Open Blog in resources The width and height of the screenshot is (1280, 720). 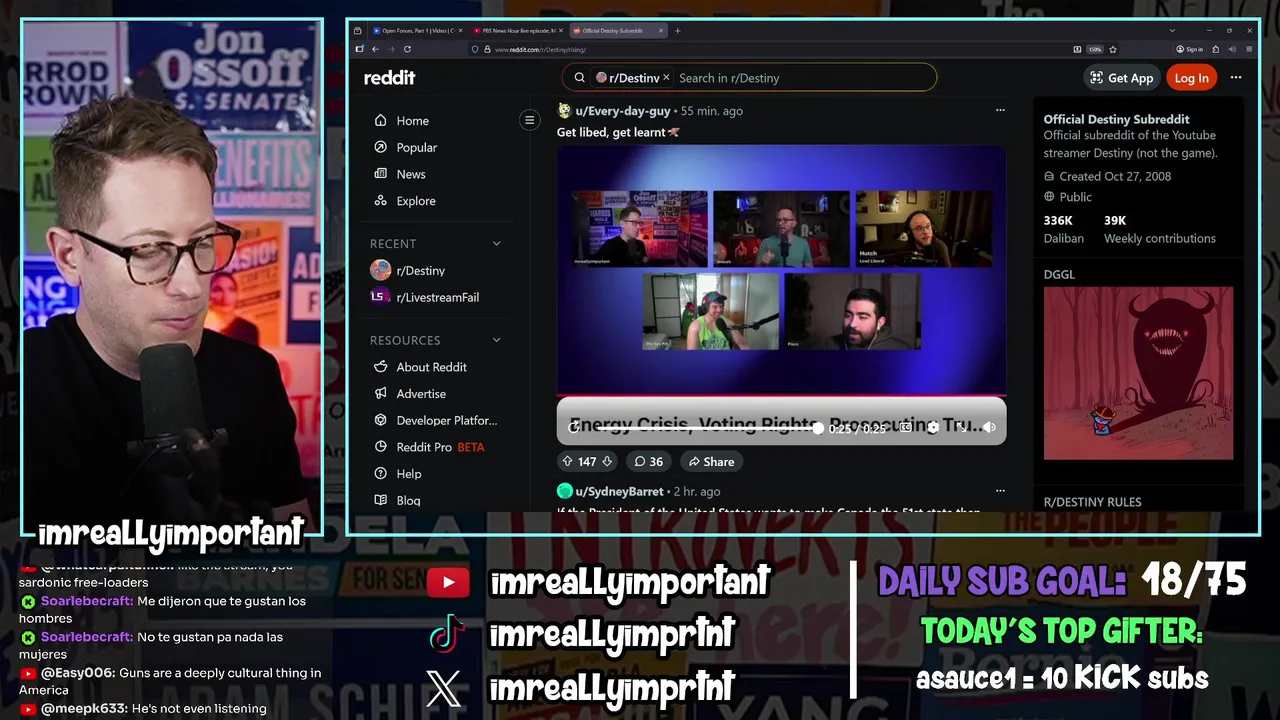coord(397,500)
